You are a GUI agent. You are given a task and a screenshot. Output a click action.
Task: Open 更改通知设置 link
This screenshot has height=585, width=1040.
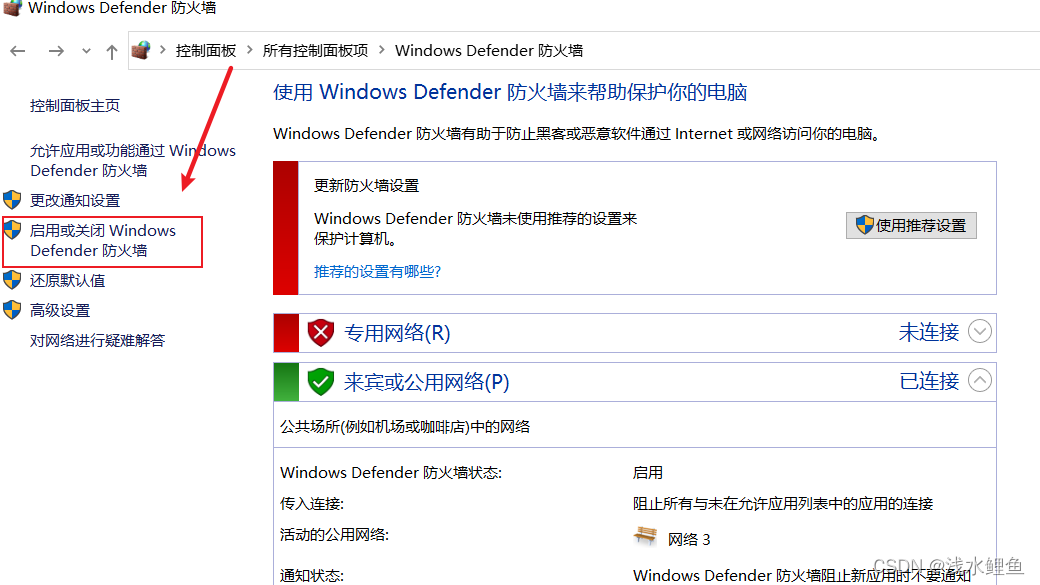[x=75, y=200]
